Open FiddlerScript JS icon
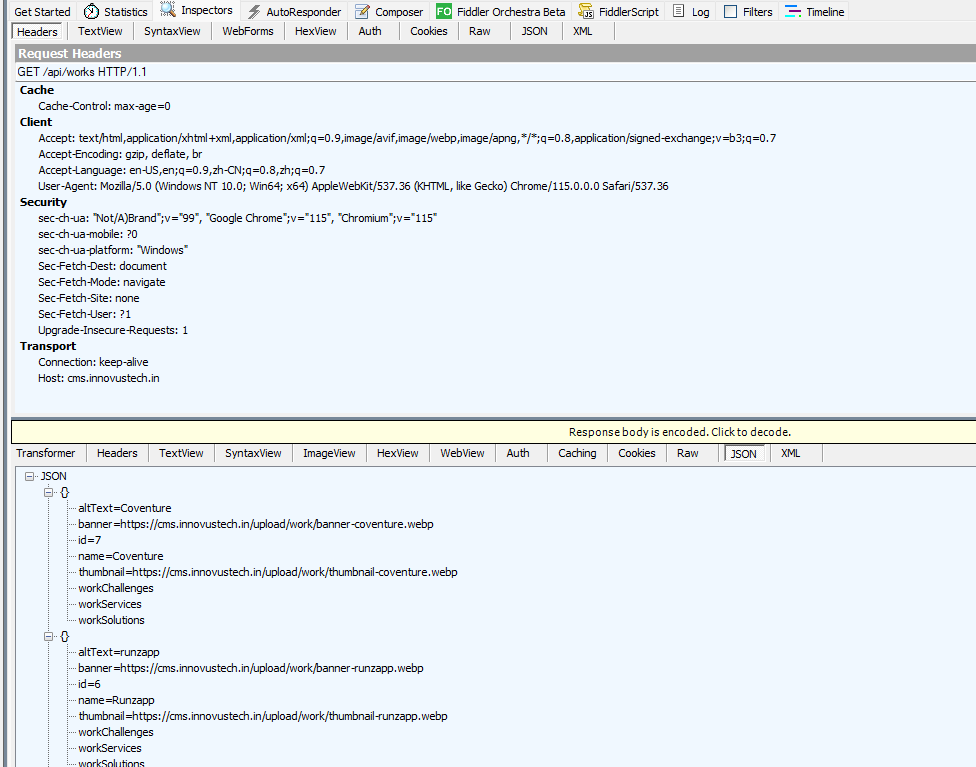976x767 pixels. (x=586, y=11)
